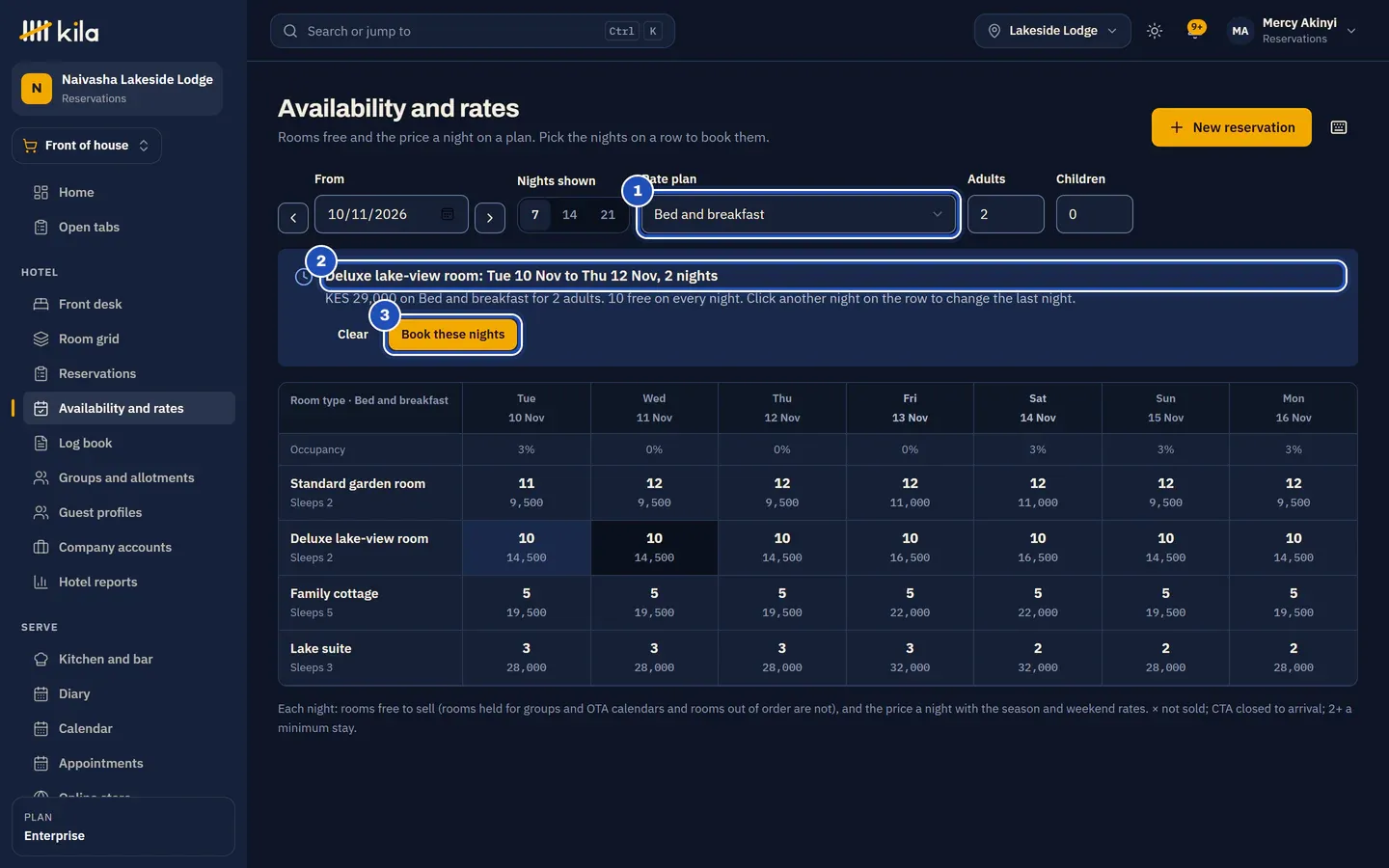Click the Search or jump to field

click(x=472, y=31)
